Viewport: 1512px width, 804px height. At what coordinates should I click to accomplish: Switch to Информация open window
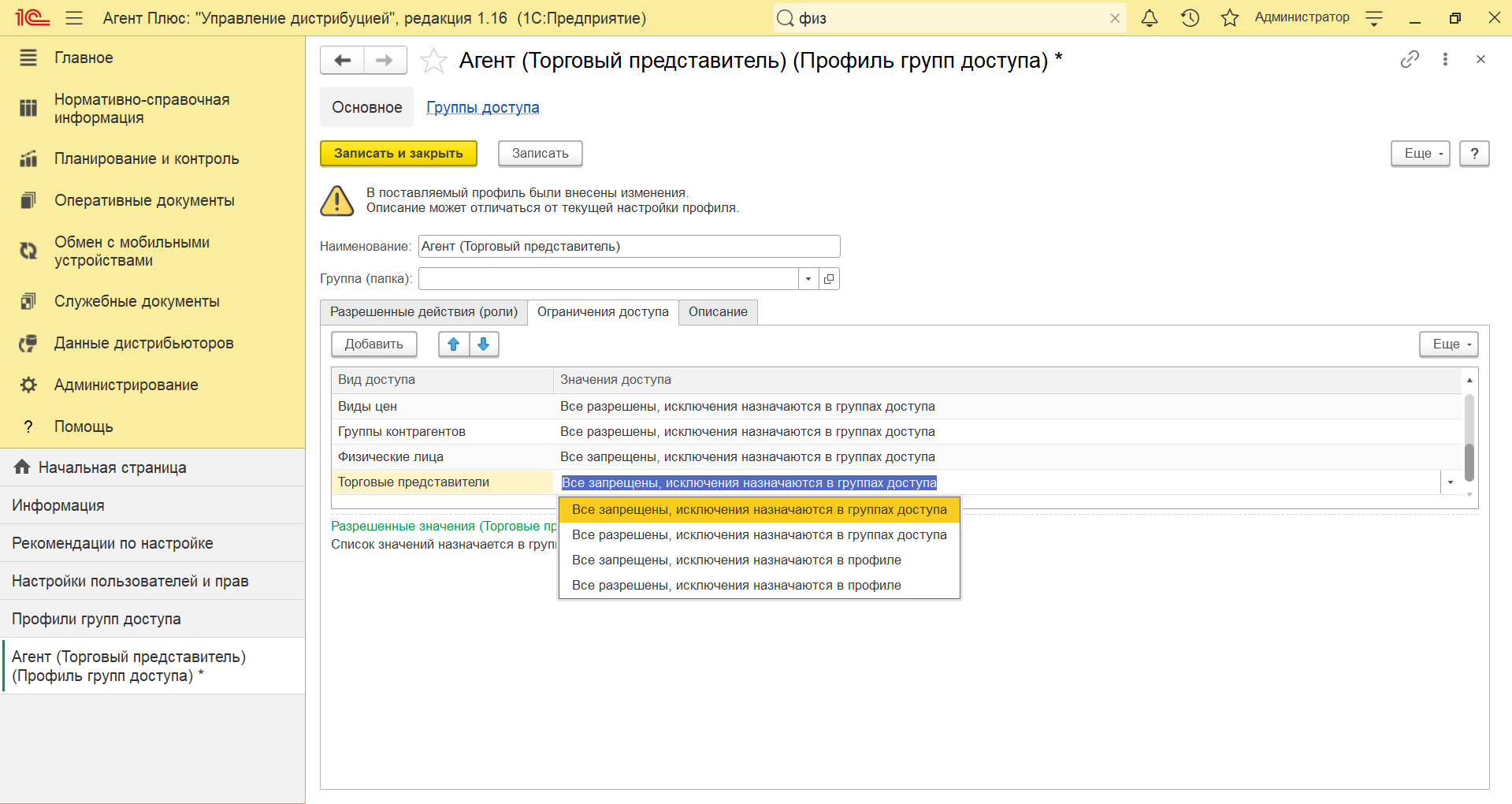(153, 505)
